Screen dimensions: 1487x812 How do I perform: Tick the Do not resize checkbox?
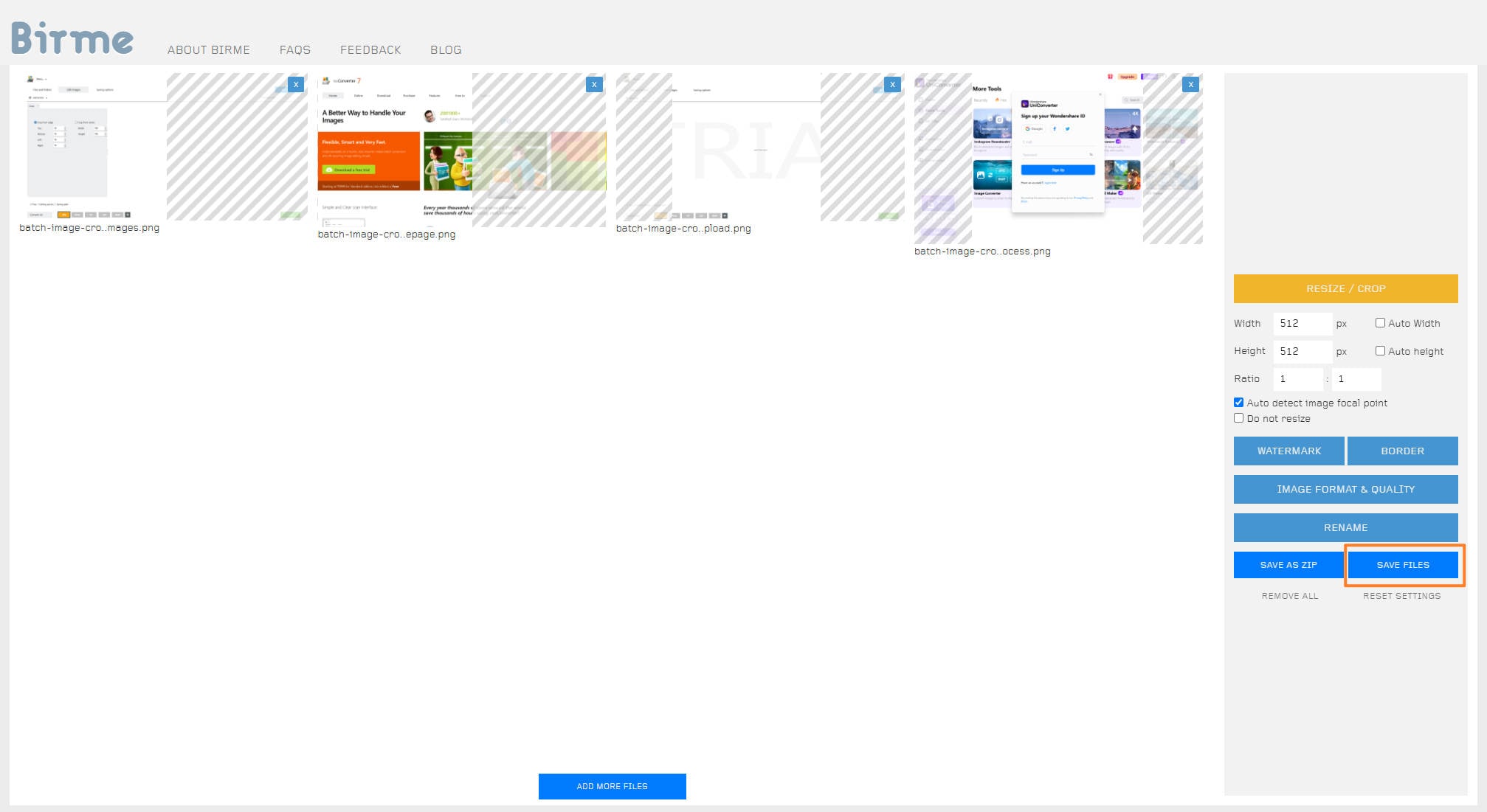(x=1239, y=418)
